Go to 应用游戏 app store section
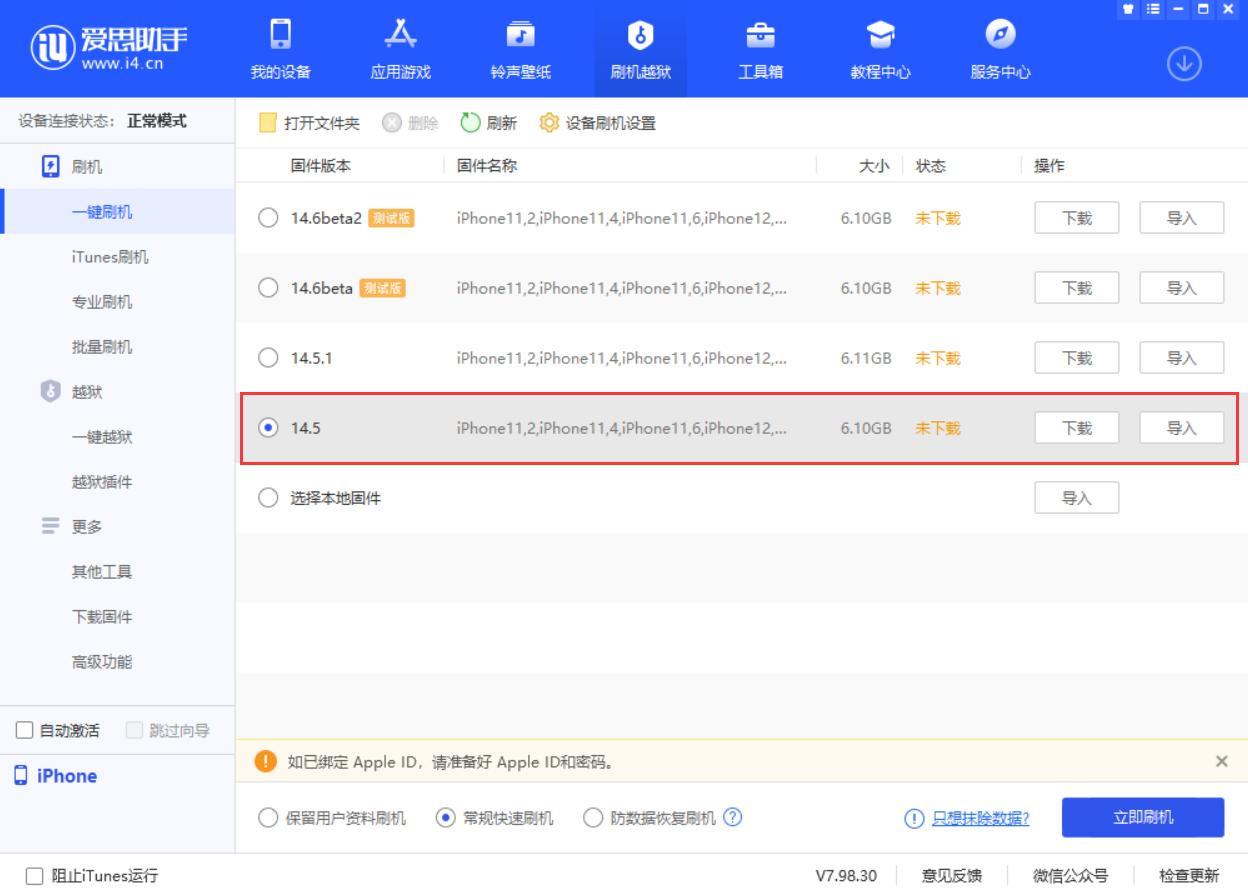Screen dimensions: 1248x890 [x=400, y=38]
